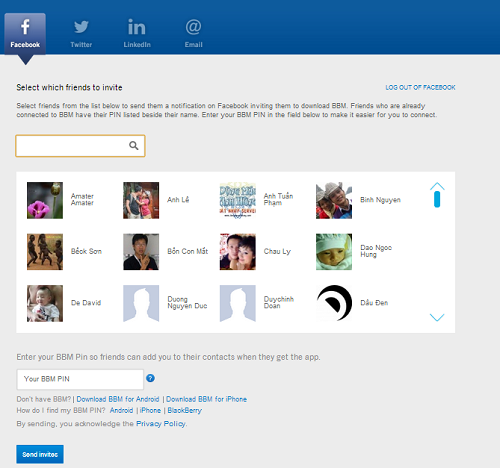Click the name Anh Lê
Viewport: 500px width, 468px height.
coord(178,199)
